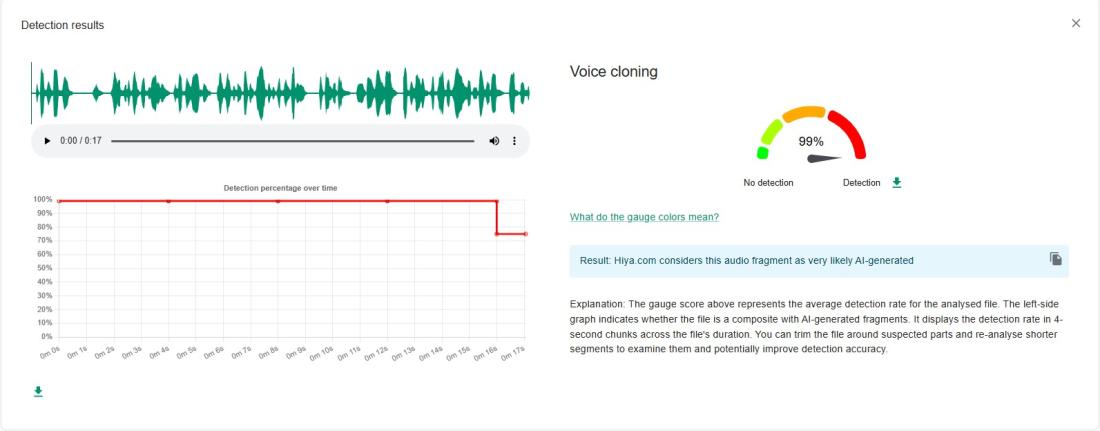Click the chart data point at 12s
This screenshot has height=431, width=1100.
pos(387,201)
